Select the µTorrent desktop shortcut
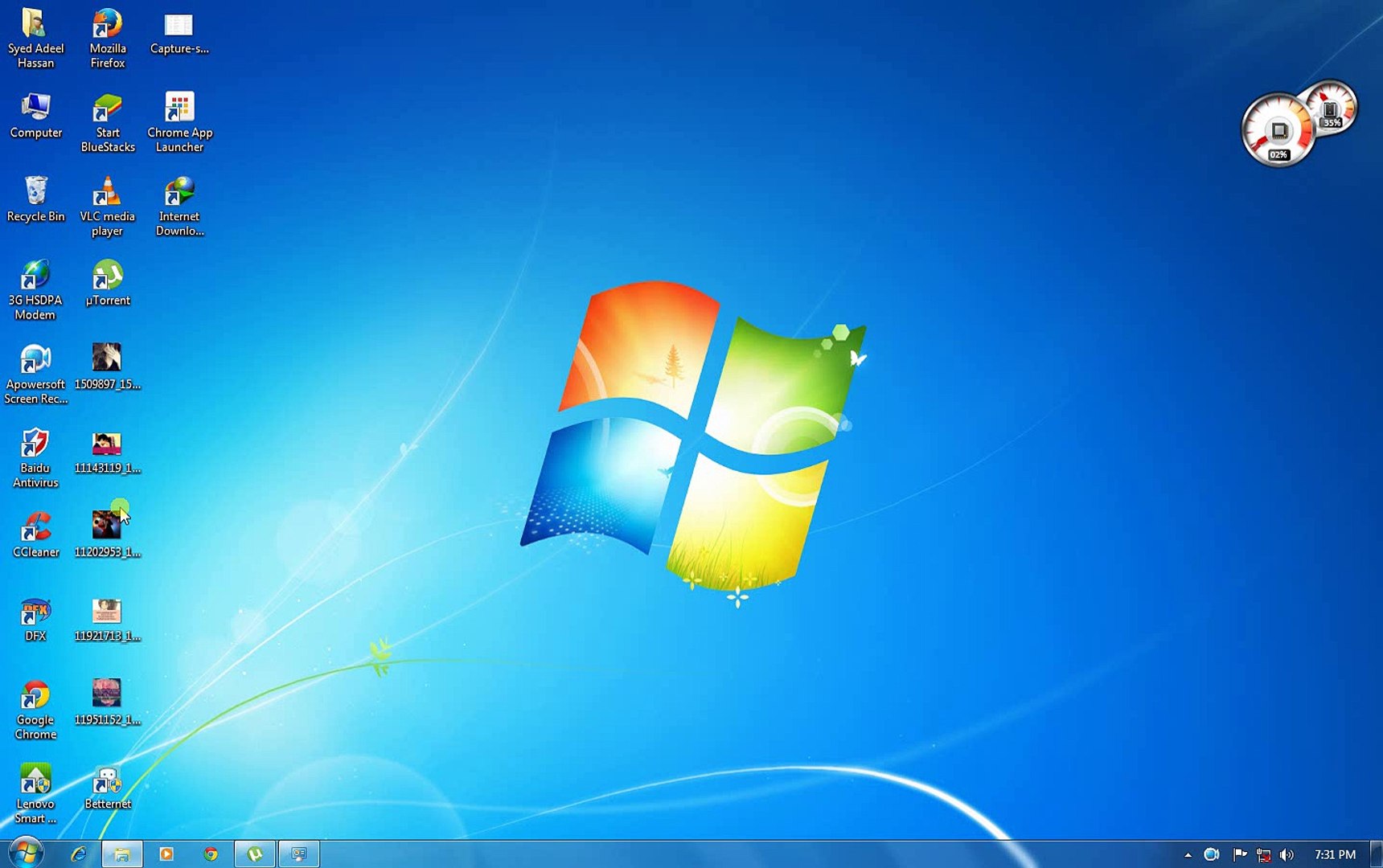 click(x=107, y=284)
